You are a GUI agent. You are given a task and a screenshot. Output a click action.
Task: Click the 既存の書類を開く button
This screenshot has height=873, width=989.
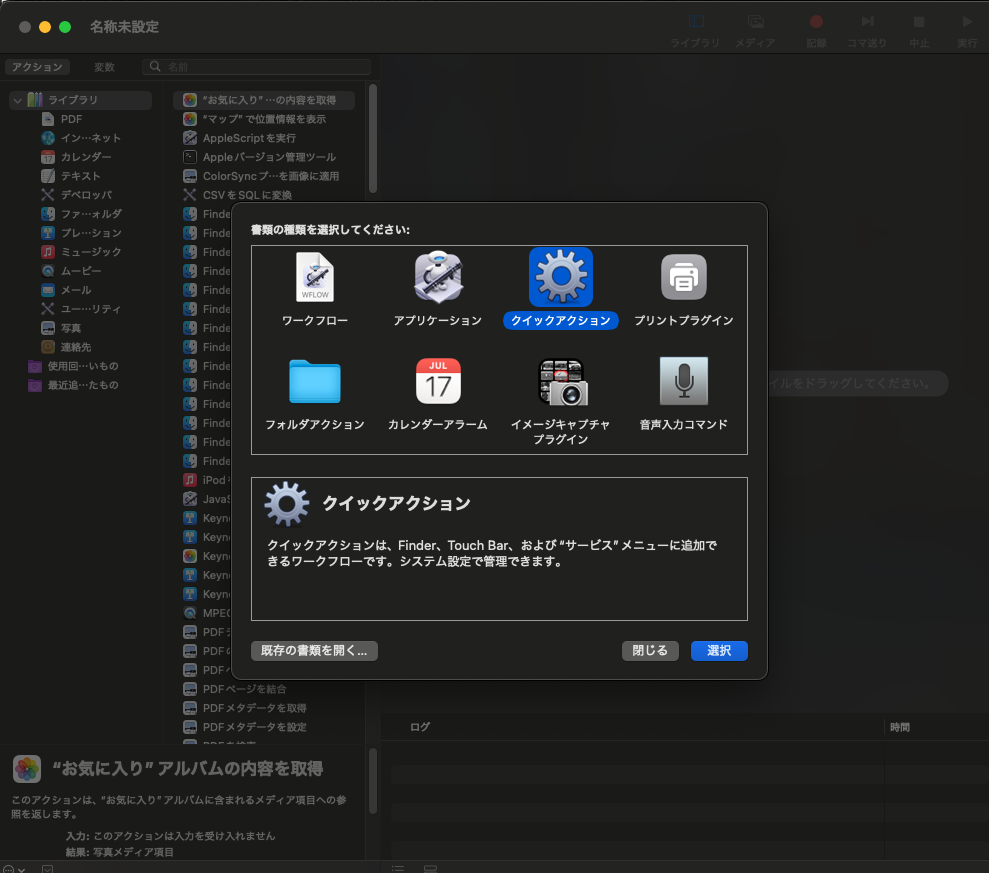tap(315, 651)
